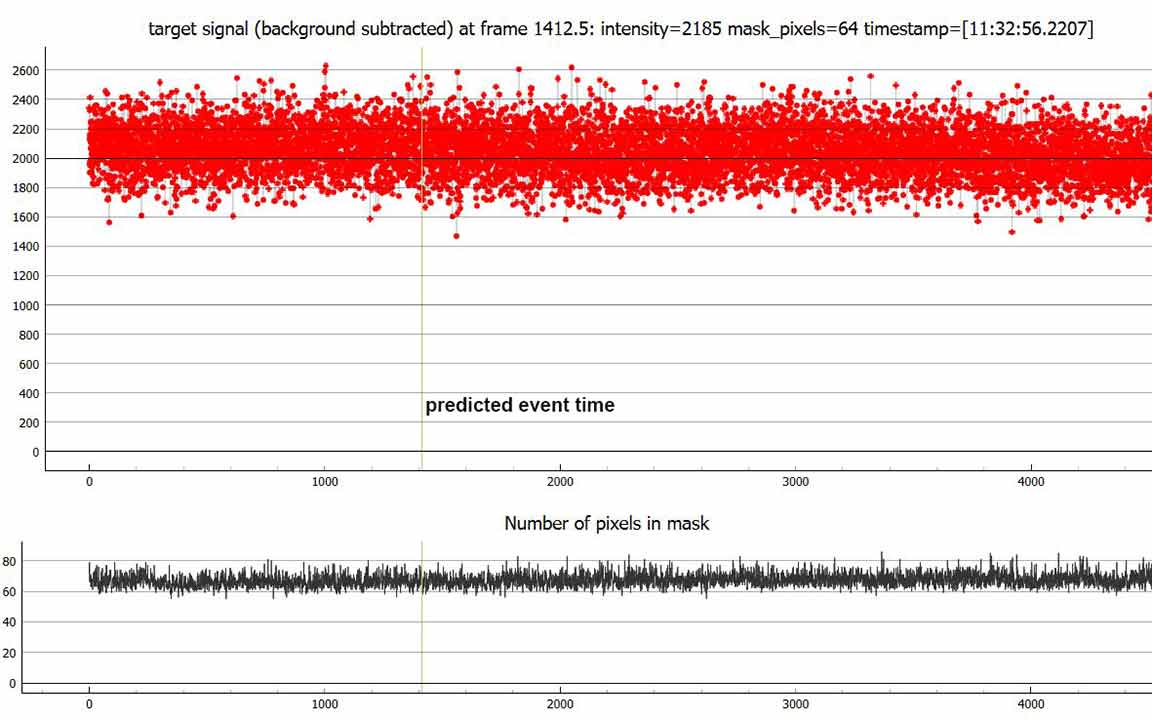This screenshot has height=720, width=1152.
Task: Click the 600 tick label on intensity axis
Action: (x=29, y=364)
